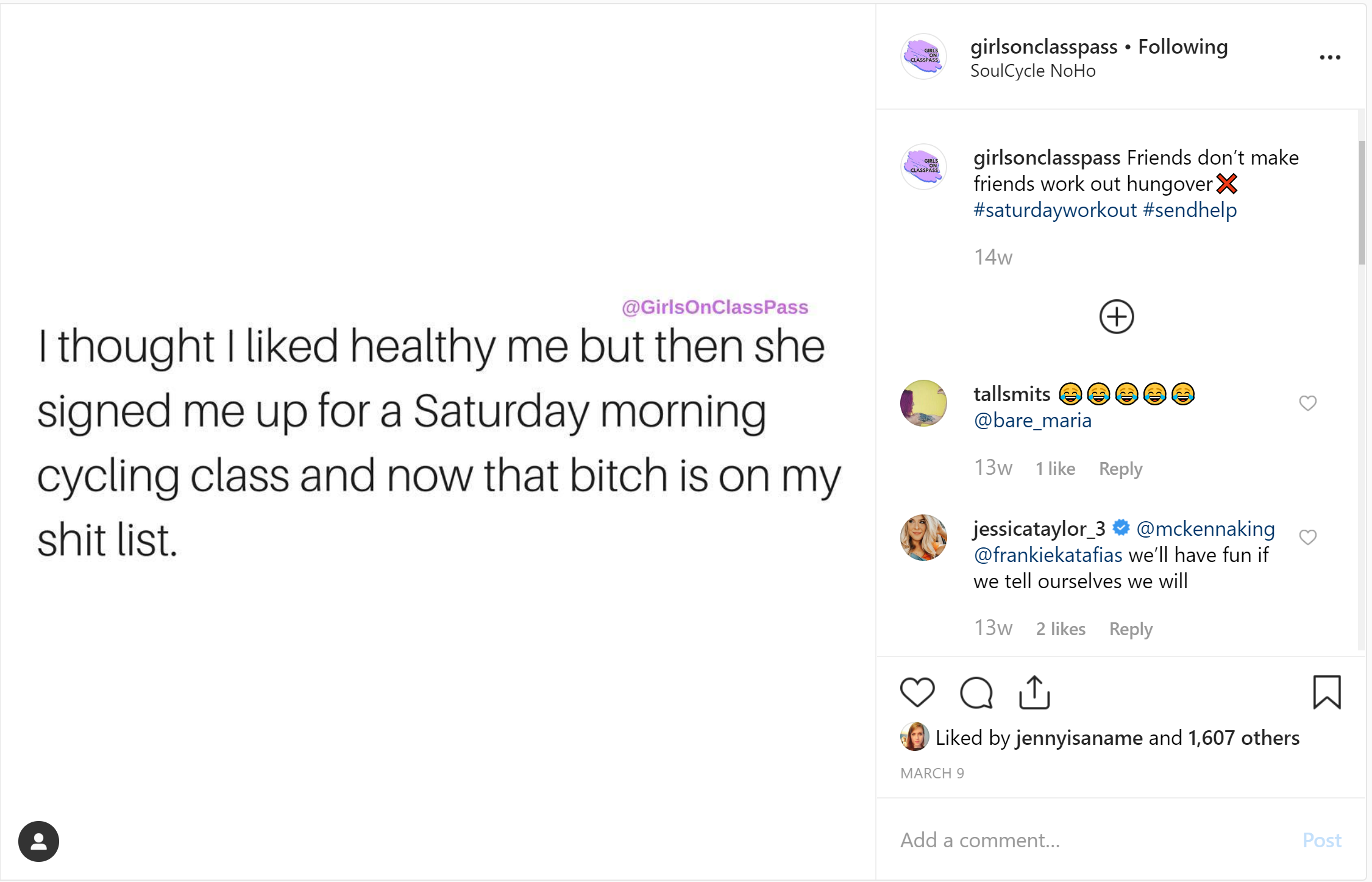
Task: Click the Add a comment field
Action: [x=1085, y=840]
